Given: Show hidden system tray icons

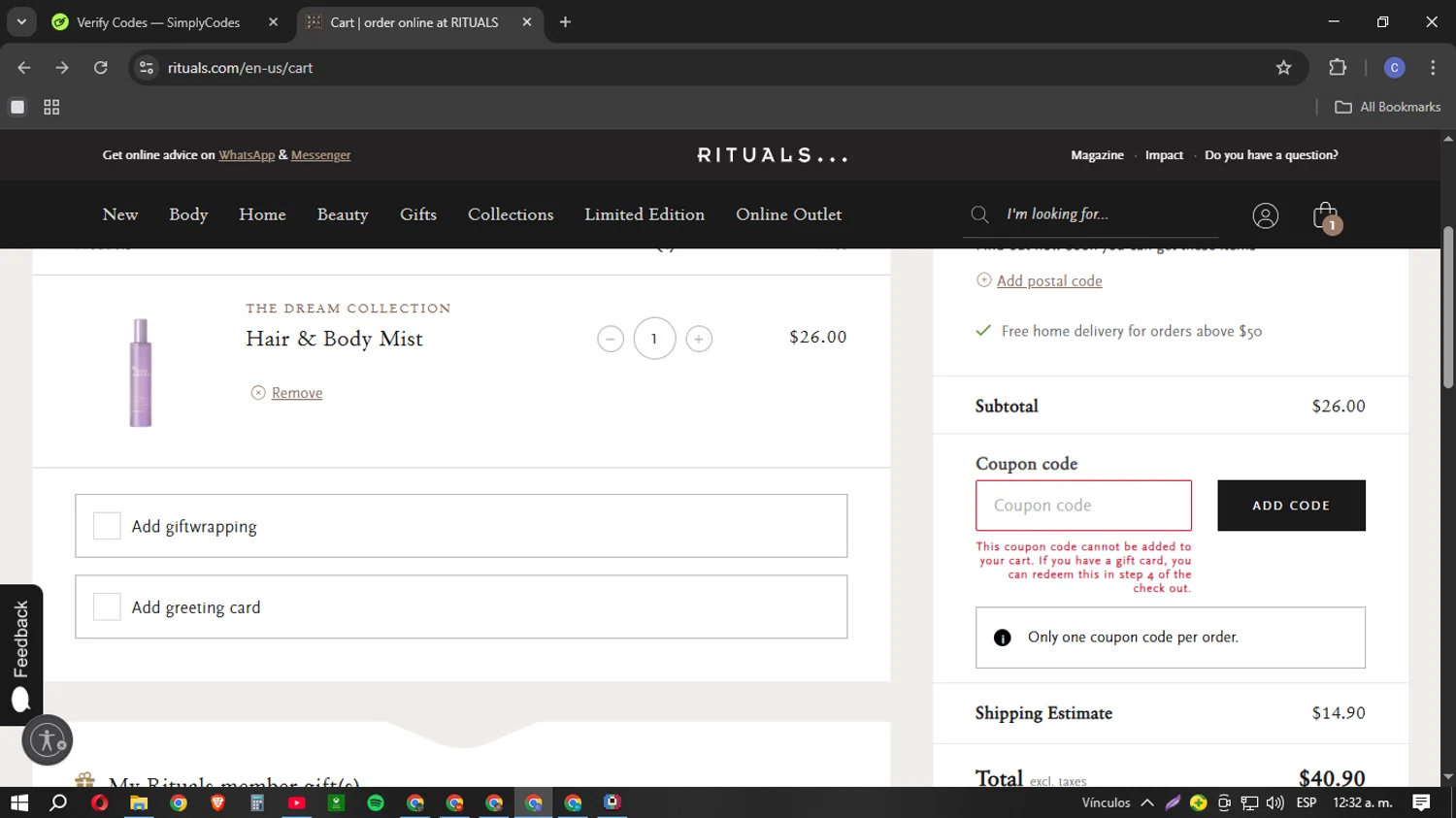Looking at the screenshot, I should (x=1147, y=802).
